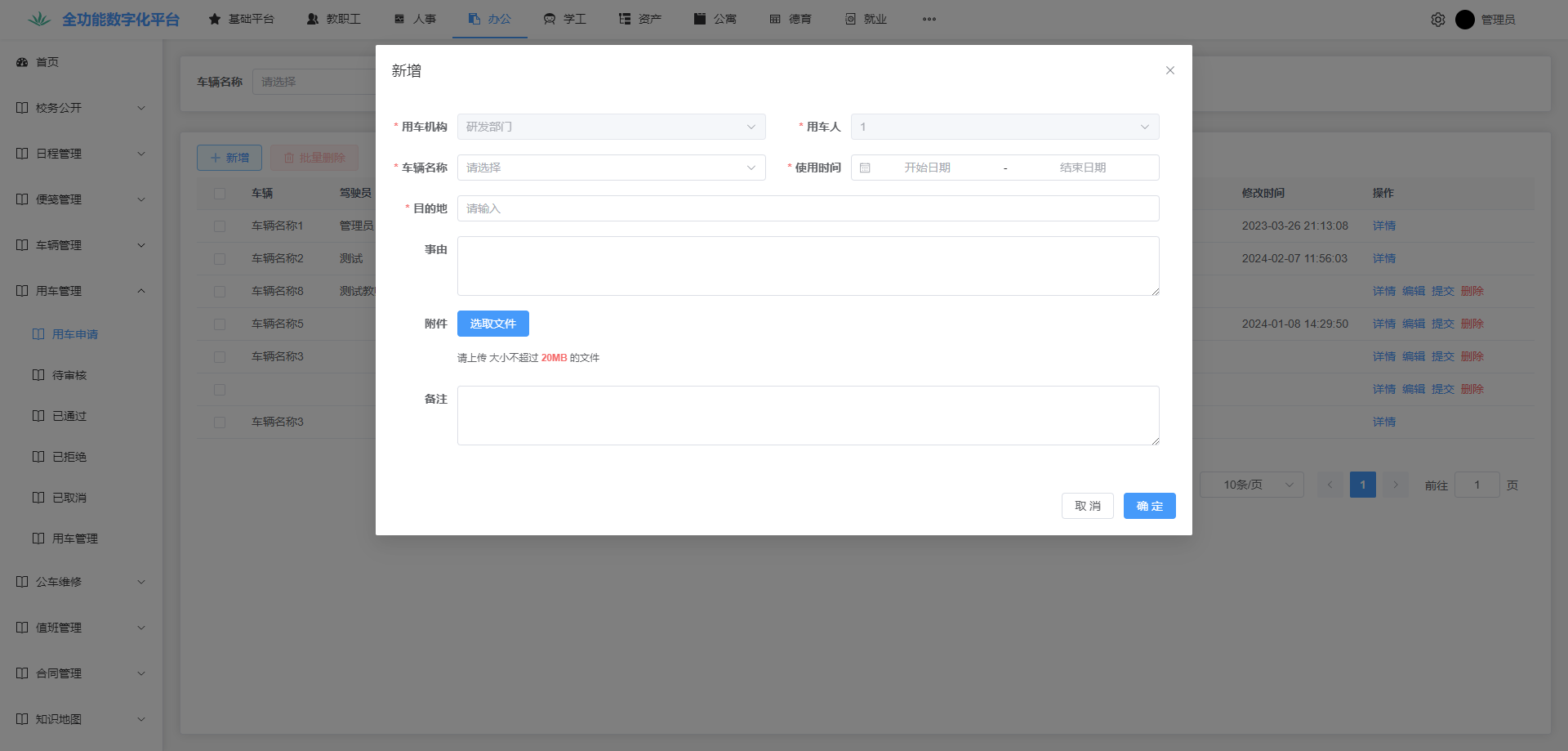
Task: Click the platform logo leaf icon
Action: [x=38, y=19]
